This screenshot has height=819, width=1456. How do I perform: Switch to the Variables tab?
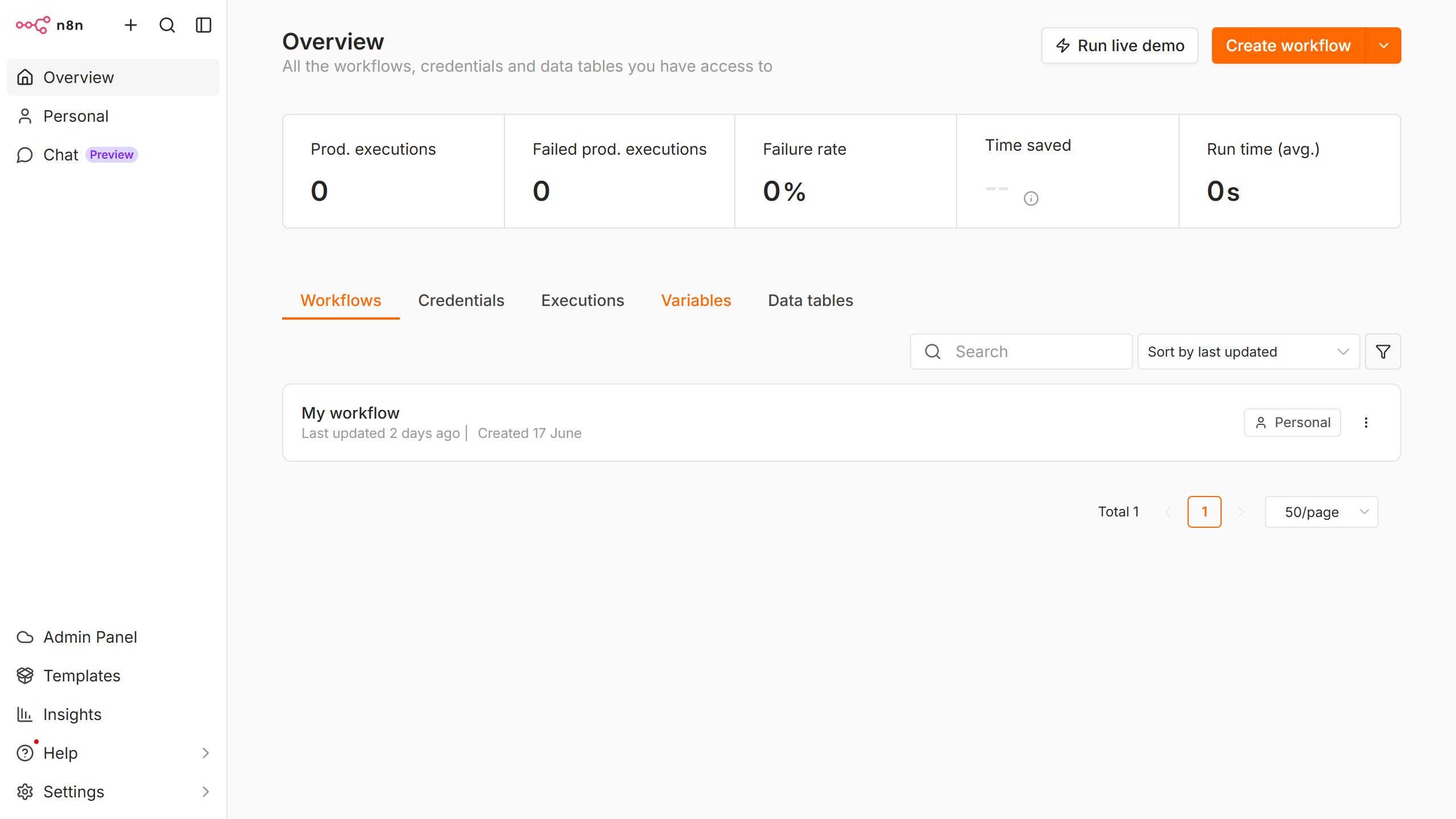click(x=696, y=300)
